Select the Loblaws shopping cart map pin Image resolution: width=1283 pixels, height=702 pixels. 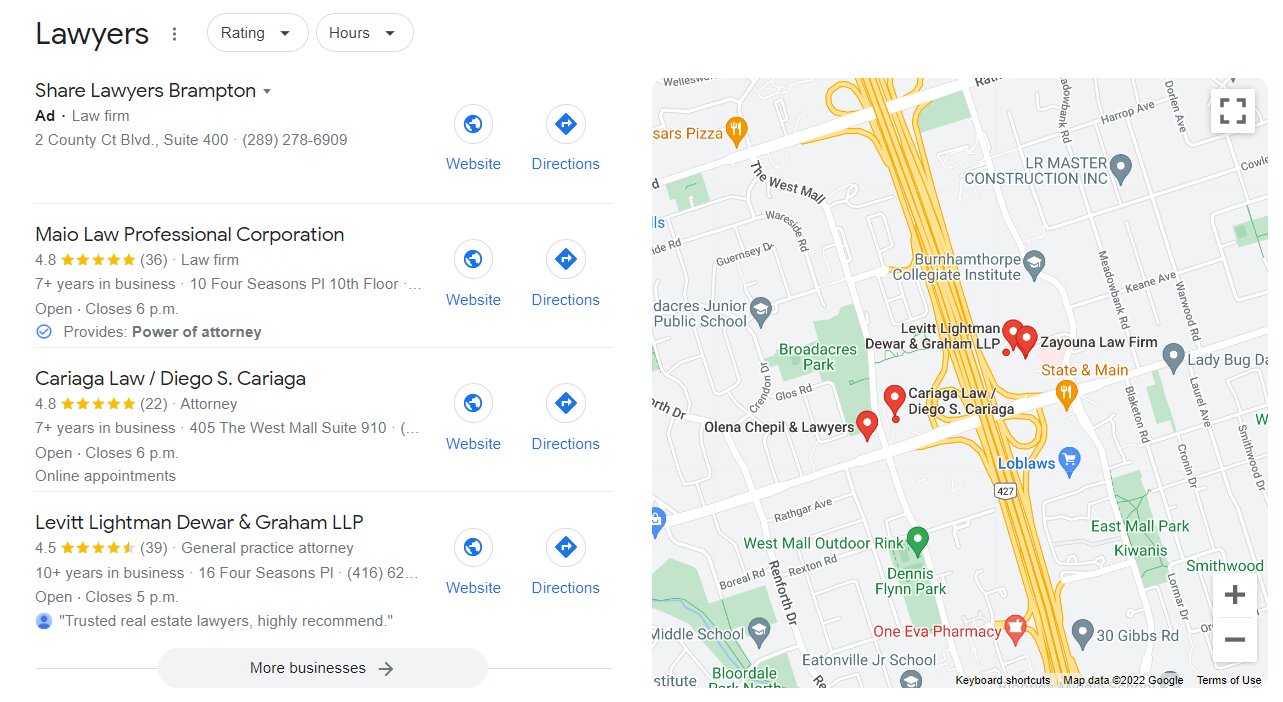[1069, 461]
